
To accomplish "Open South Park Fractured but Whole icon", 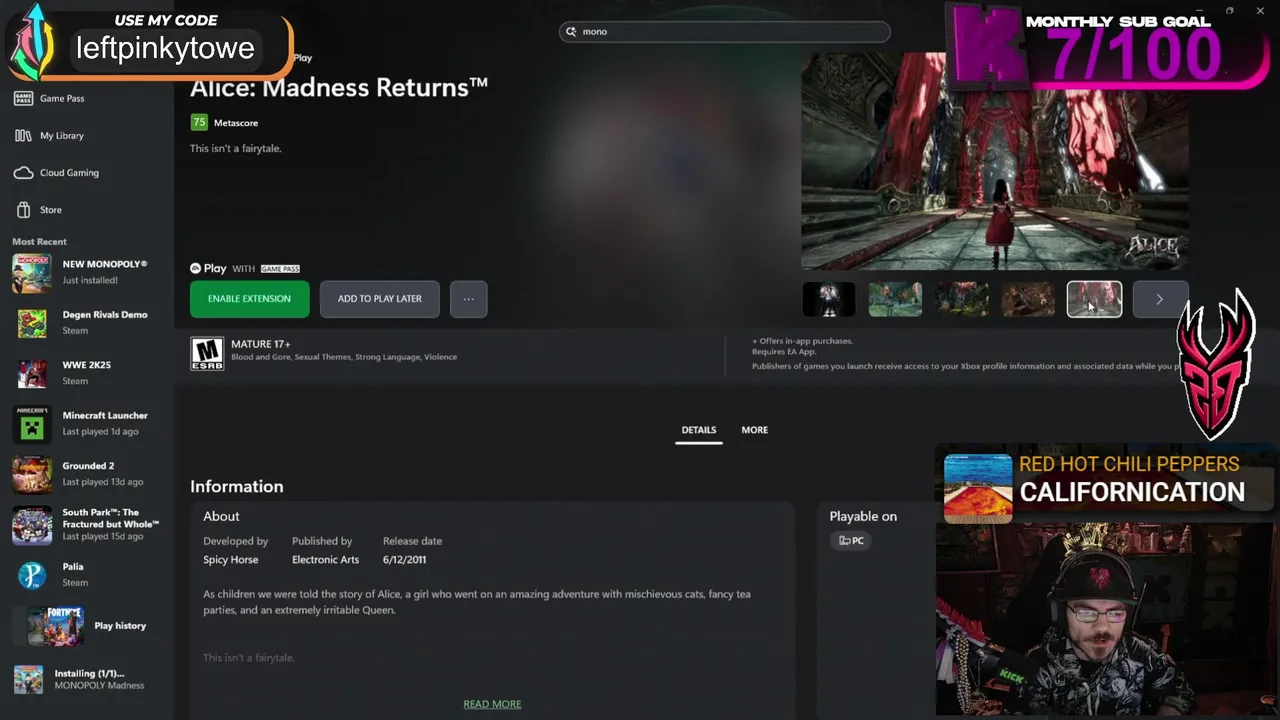I will [32, 525].
